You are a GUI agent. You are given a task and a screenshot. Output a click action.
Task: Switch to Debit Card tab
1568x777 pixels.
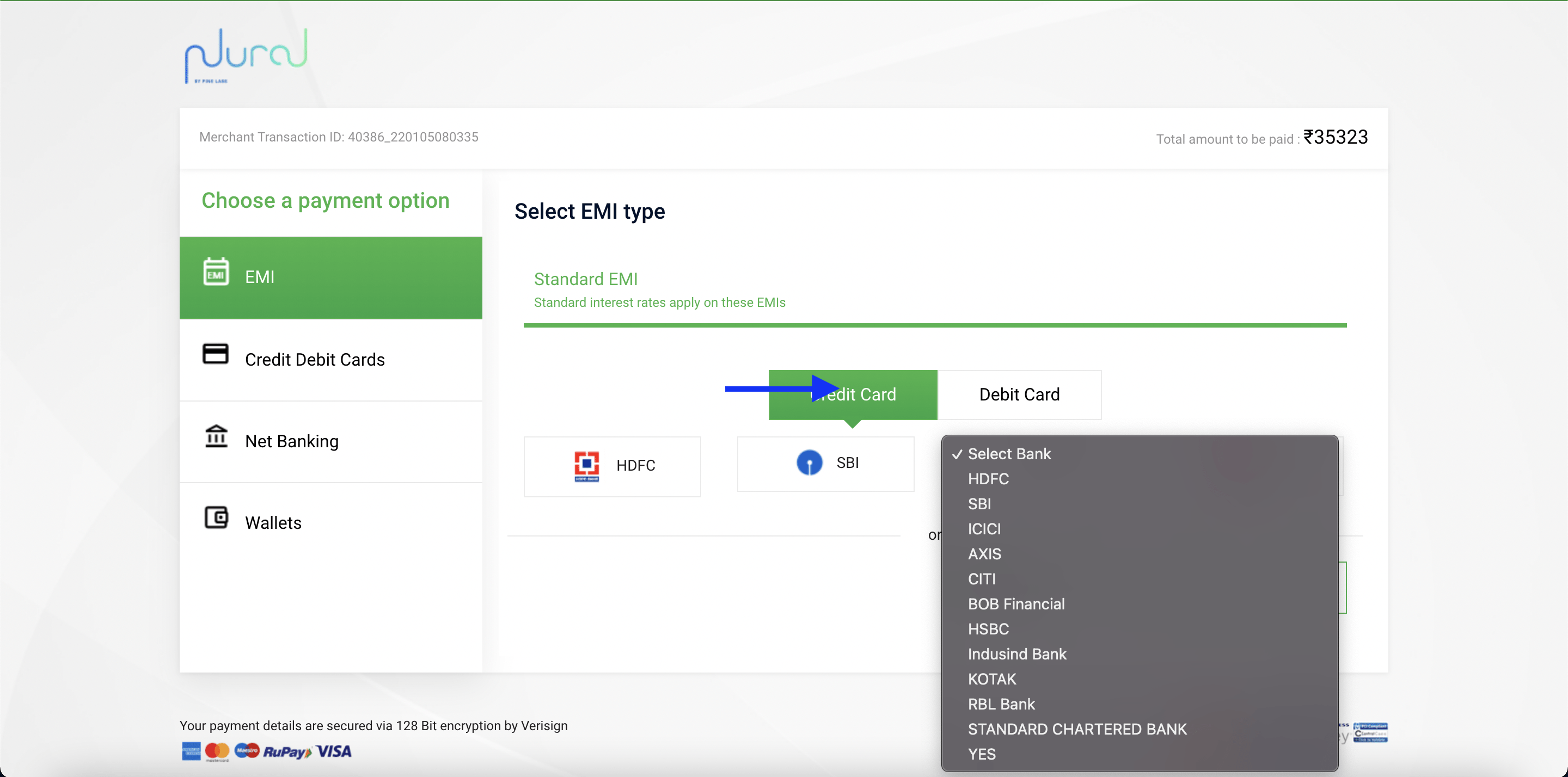click(x=1019, y=394)
